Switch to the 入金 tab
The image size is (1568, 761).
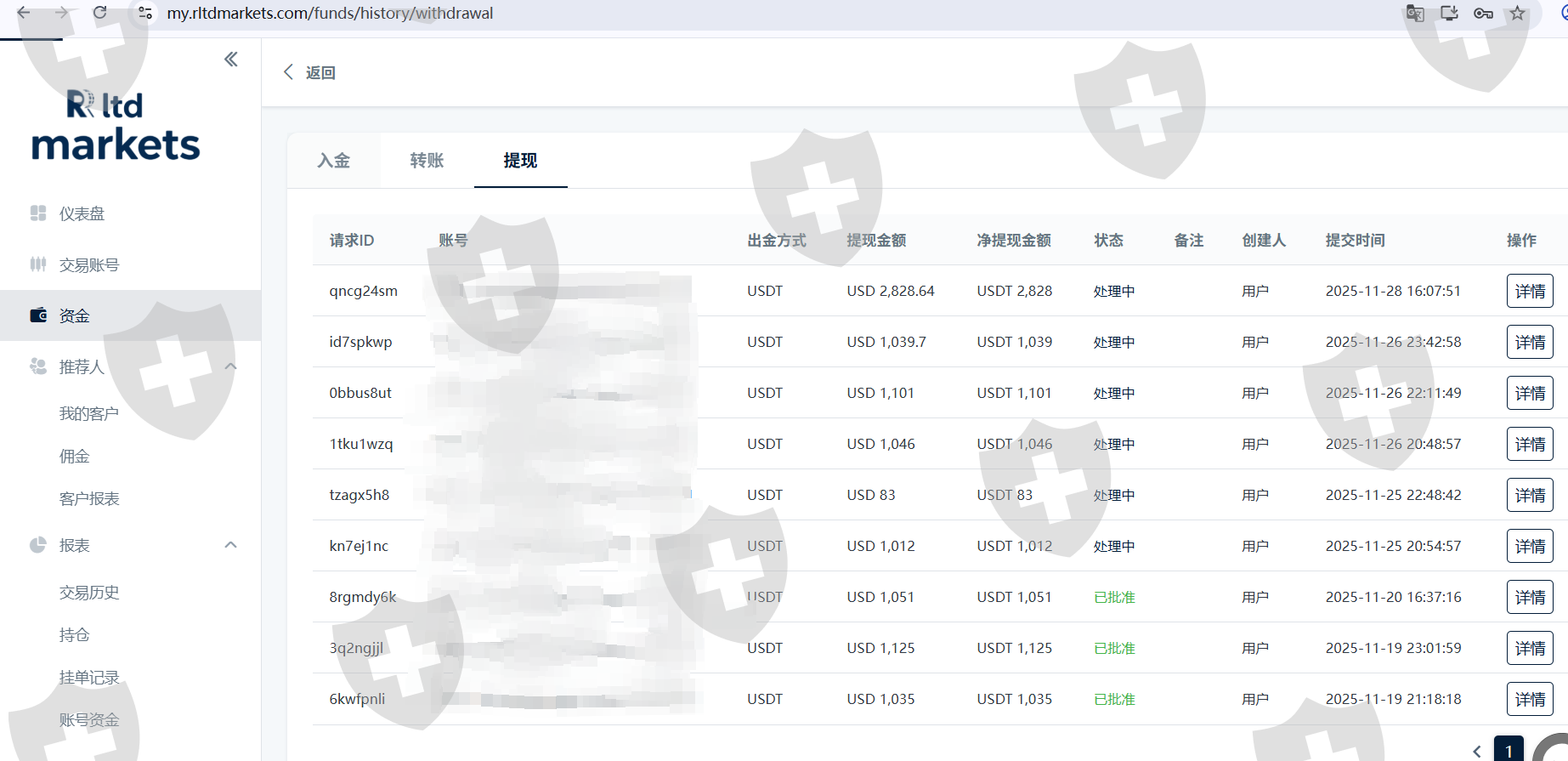pyautogui.click(x=334, y=161)
